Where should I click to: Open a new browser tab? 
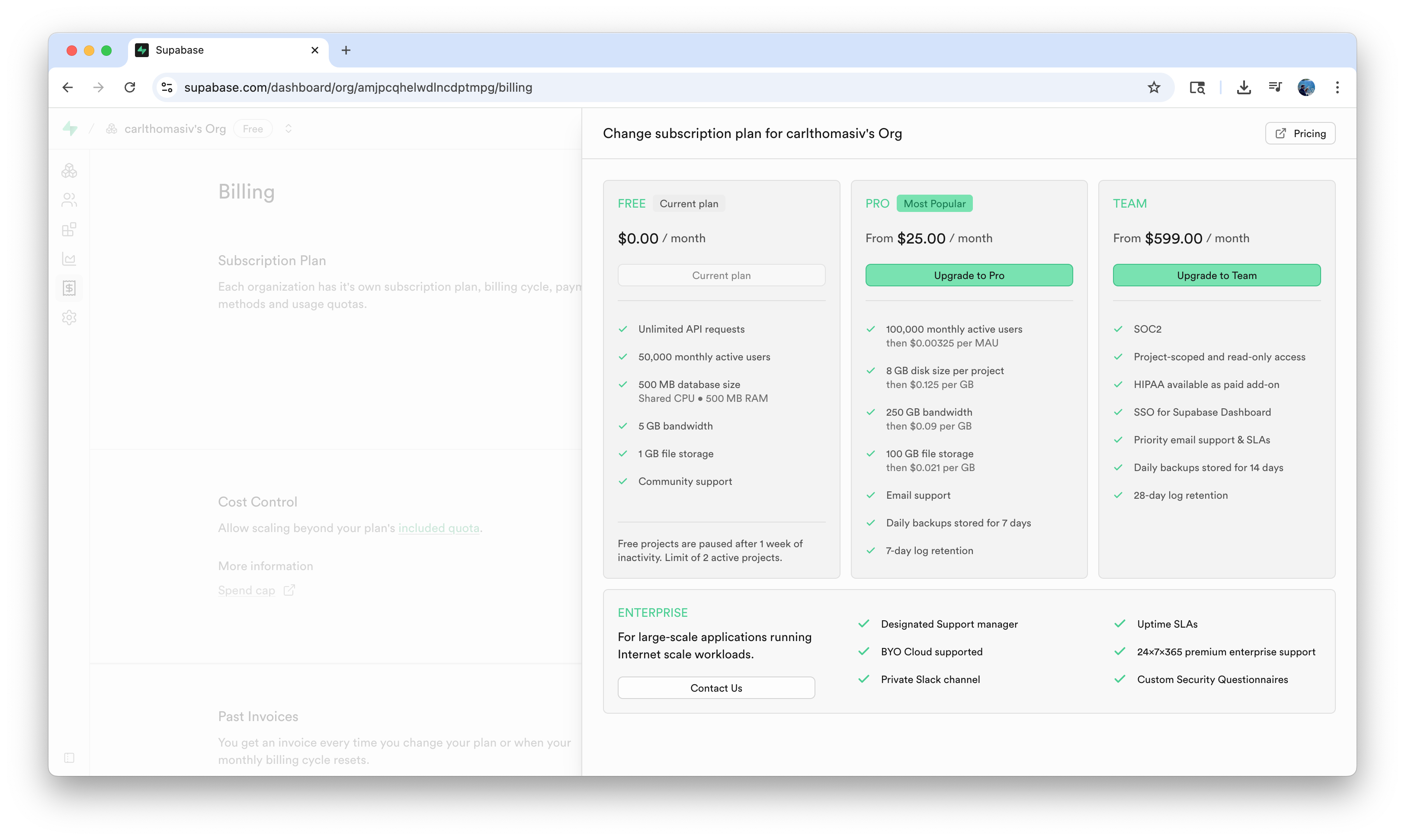click(346, 50)
